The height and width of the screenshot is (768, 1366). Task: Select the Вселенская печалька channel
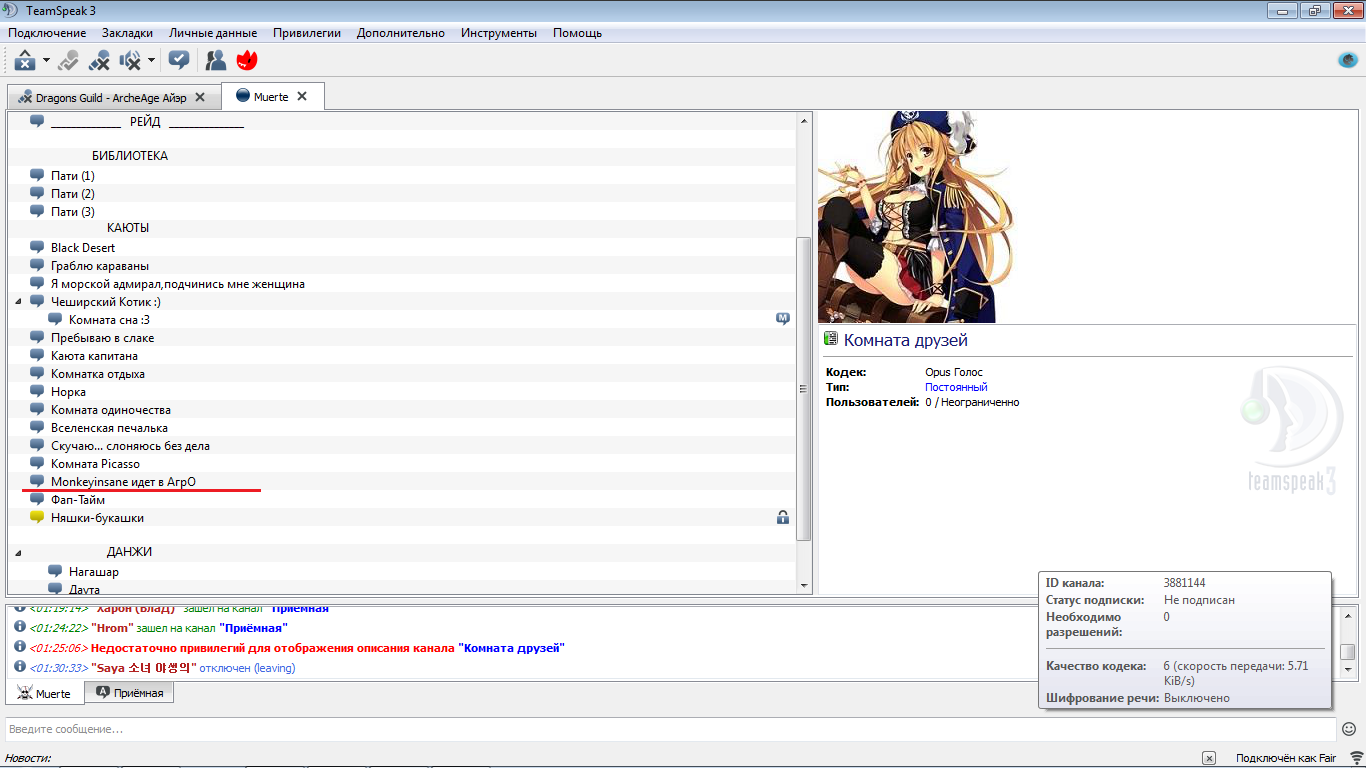(x=109, y=428)
